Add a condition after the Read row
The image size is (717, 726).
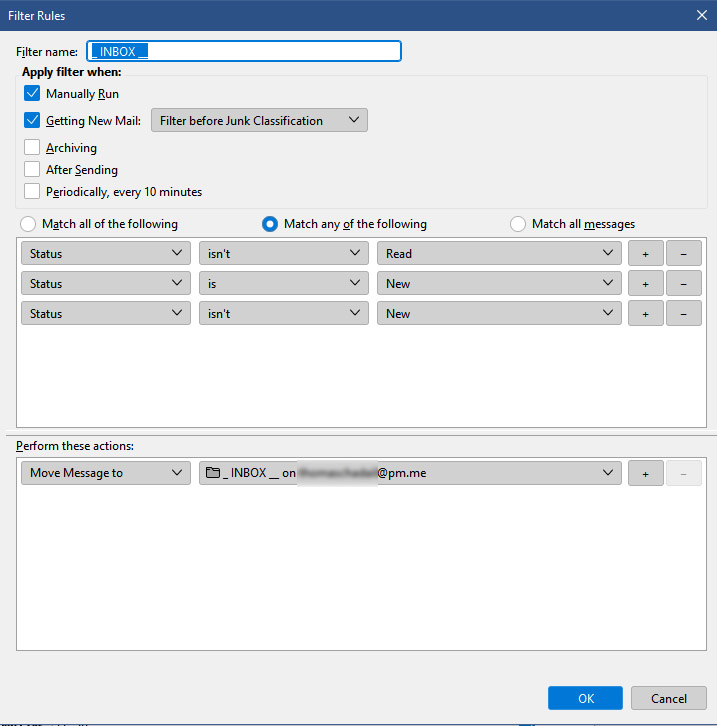click(646, 253)
